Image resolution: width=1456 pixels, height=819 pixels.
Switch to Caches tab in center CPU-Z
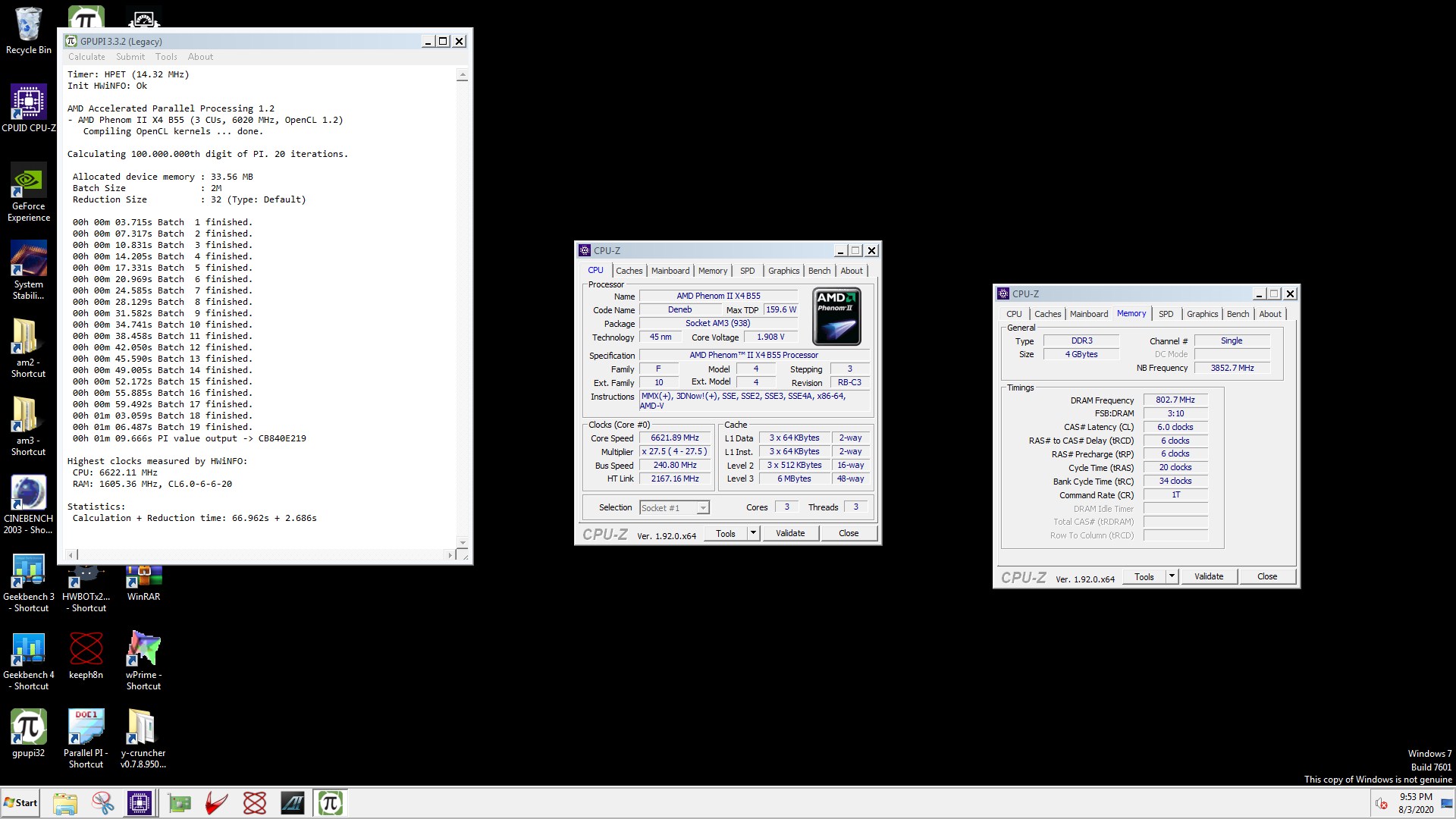(629, 271)
